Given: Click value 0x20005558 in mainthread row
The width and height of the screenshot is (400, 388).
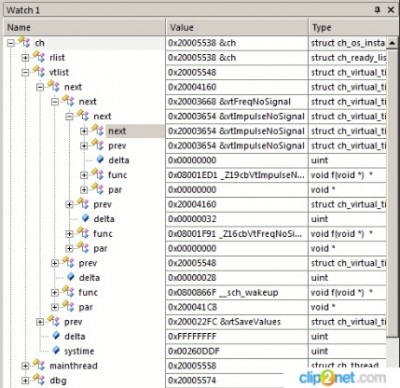Looking at the screenshot, I should pyautogui.click(x=192, y=365).
